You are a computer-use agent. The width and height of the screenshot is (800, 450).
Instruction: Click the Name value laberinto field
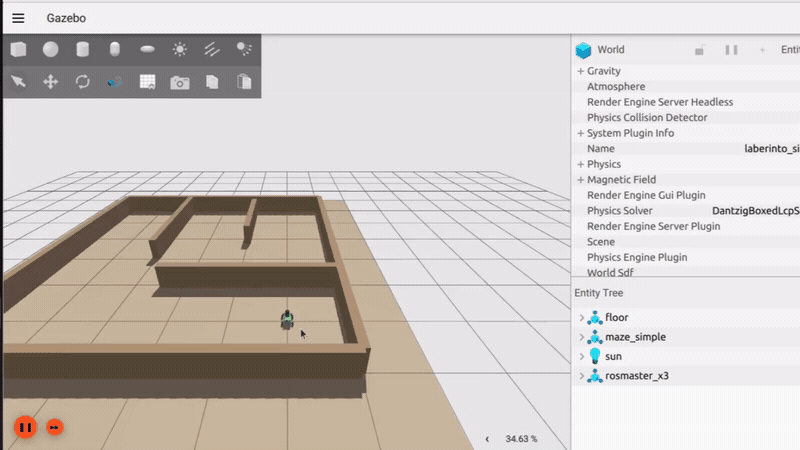[x=771, y=148]
